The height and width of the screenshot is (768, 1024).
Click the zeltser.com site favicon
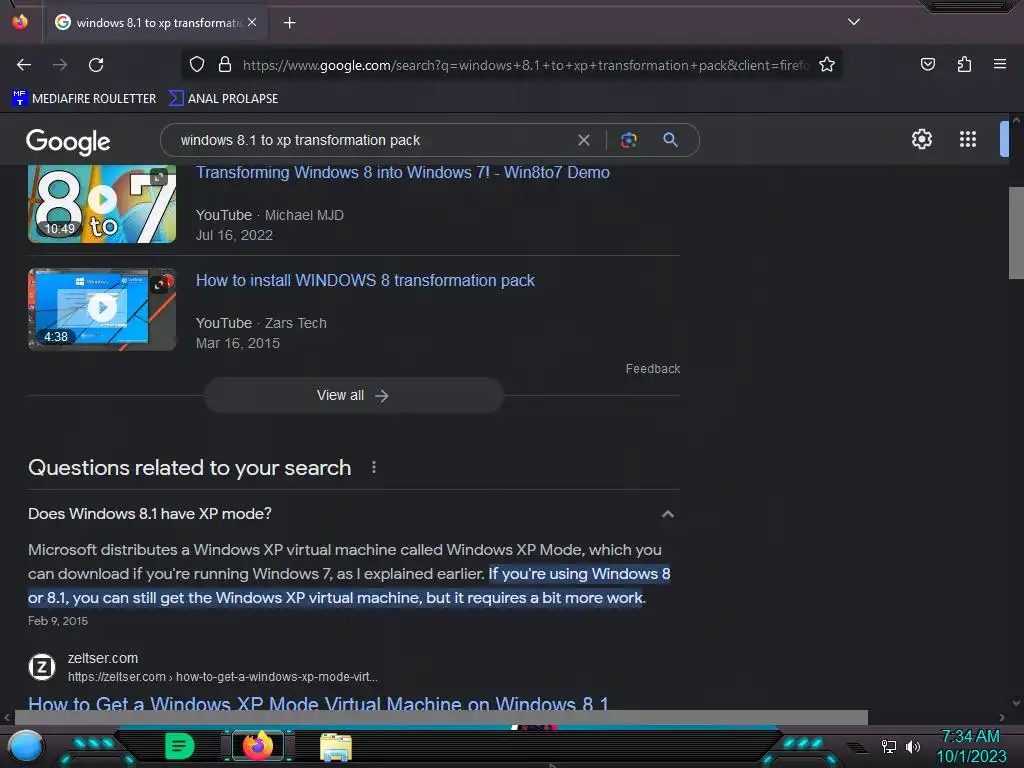tap(42, 667)
